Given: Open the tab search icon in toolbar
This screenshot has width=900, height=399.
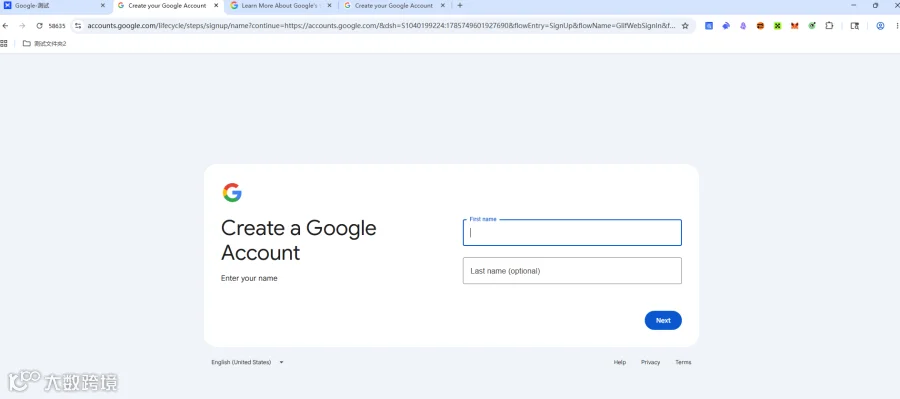Looking at the screenshot, I should point(855,26).
